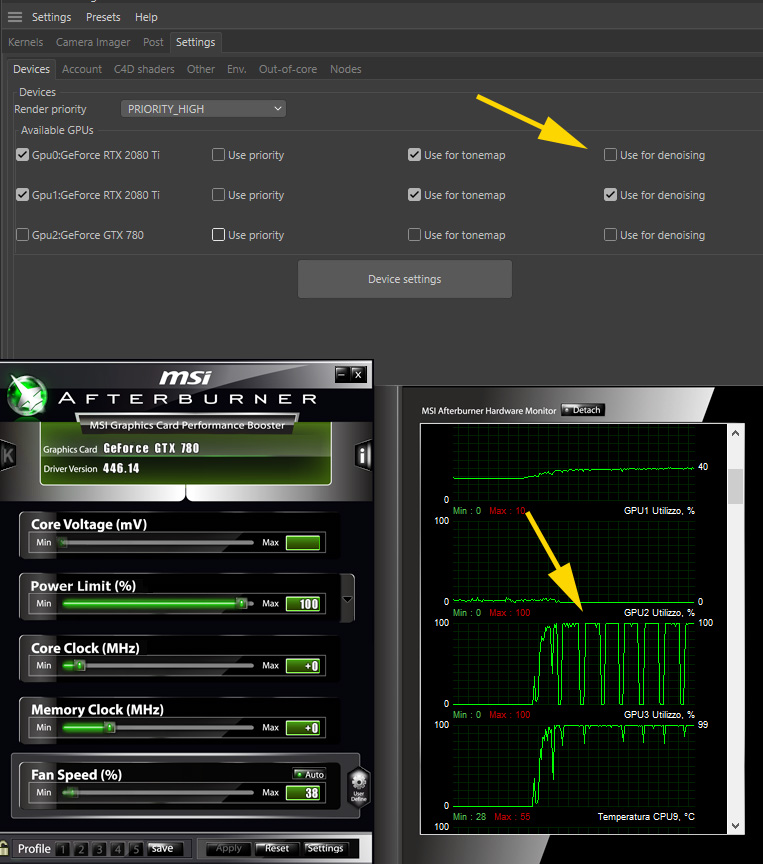The width and height of the screenshot is (763, 864).
Task: Enable Use priority for Gpu0
Action: point(218,155)
